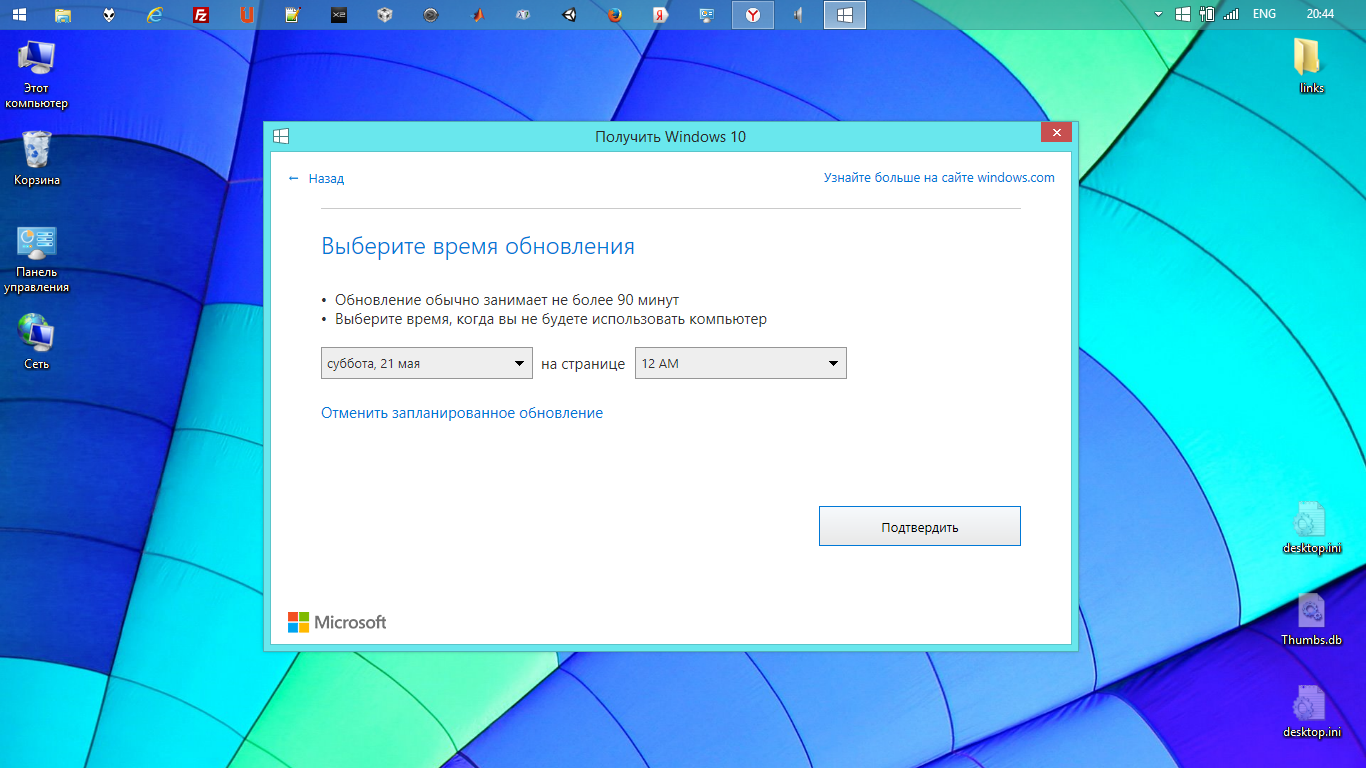Viewport: 1366px width, 768px height.
Task: Open FileZilla from the taskbar
Action: click(x=201, y=15)
